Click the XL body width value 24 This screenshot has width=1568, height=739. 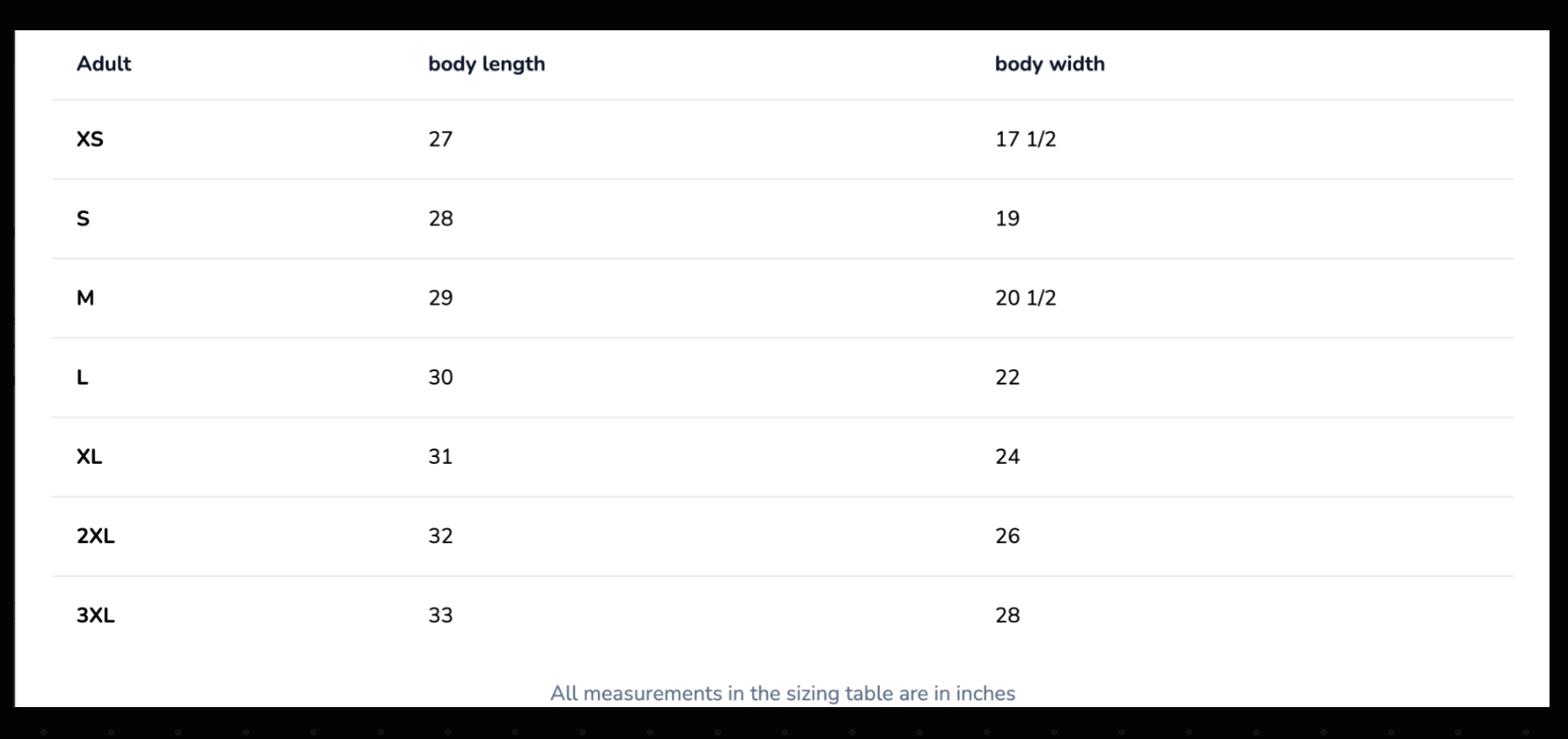point(1007,457)
